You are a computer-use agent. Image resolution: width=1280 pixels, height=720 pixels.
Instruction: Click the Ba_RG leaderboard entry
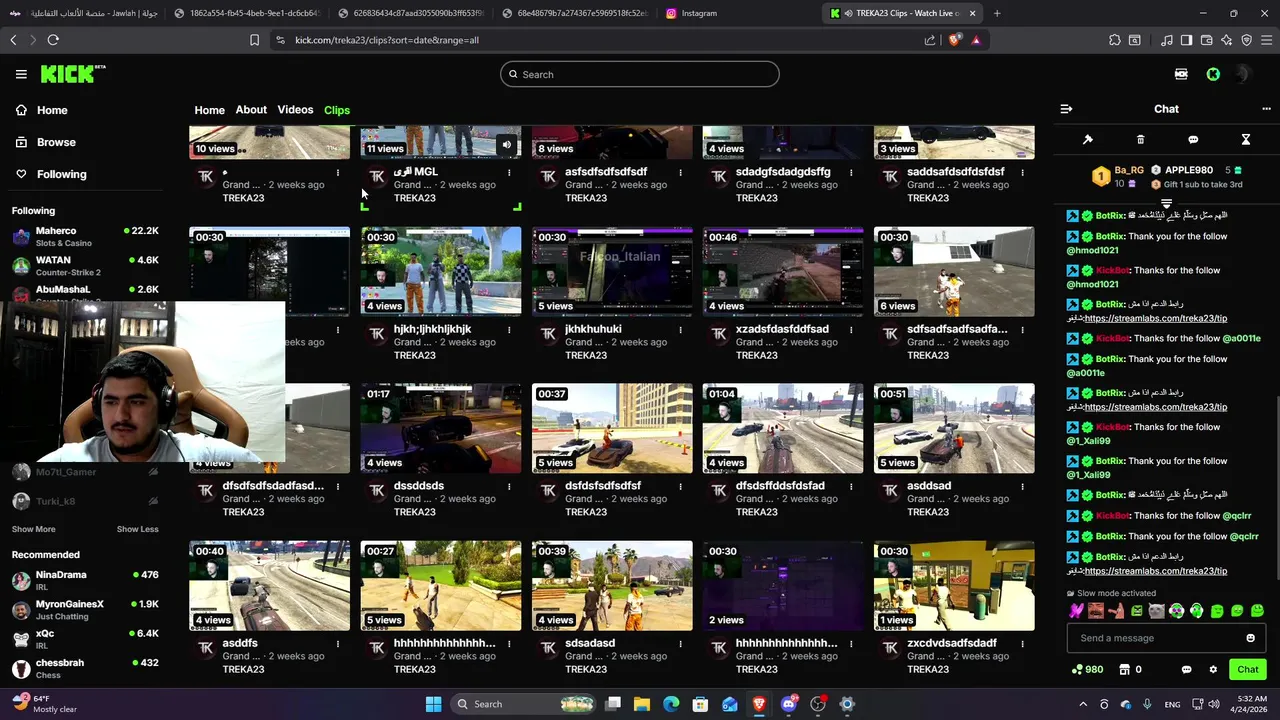click(x=1117, y=177)
